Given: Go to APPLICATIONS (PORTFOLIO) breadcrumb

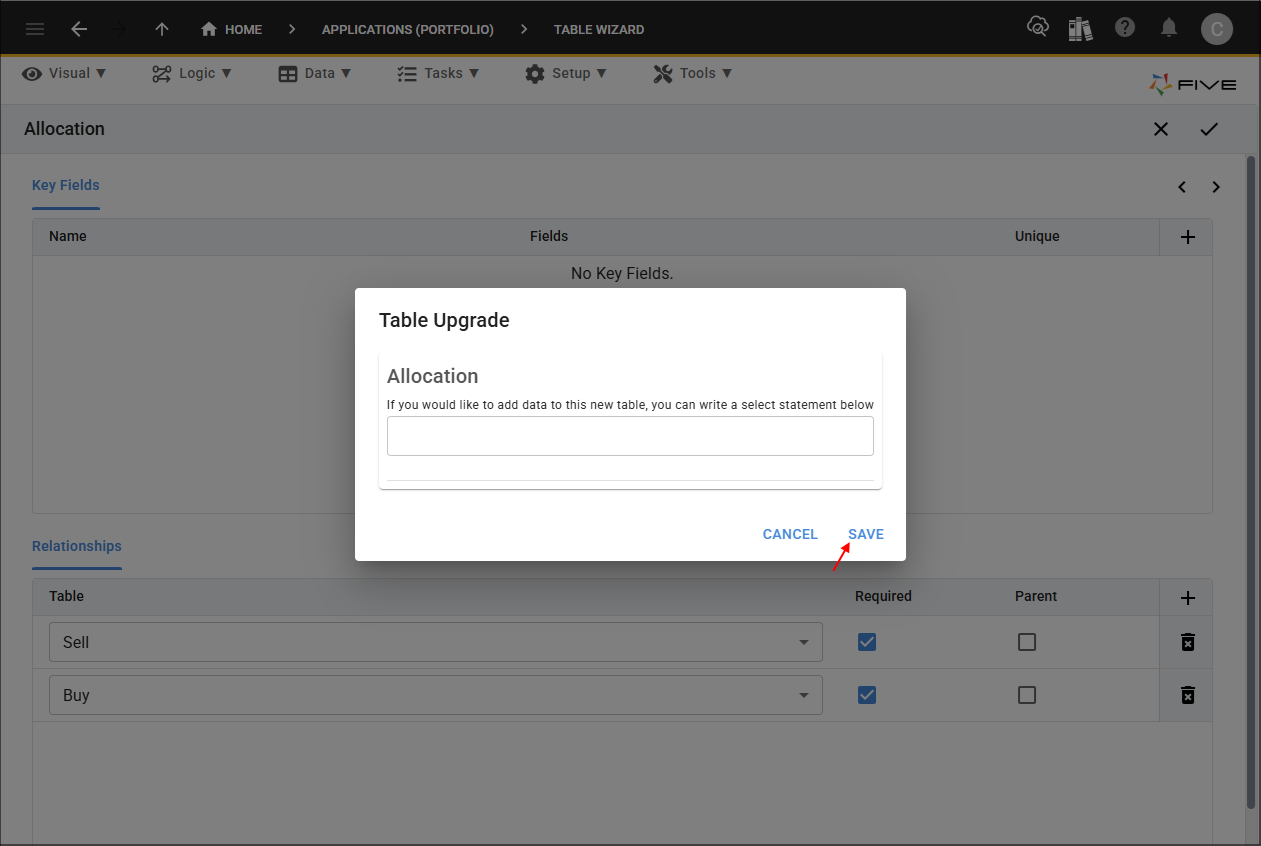Looking at the screenshot, I should click(x=408, y=30).
